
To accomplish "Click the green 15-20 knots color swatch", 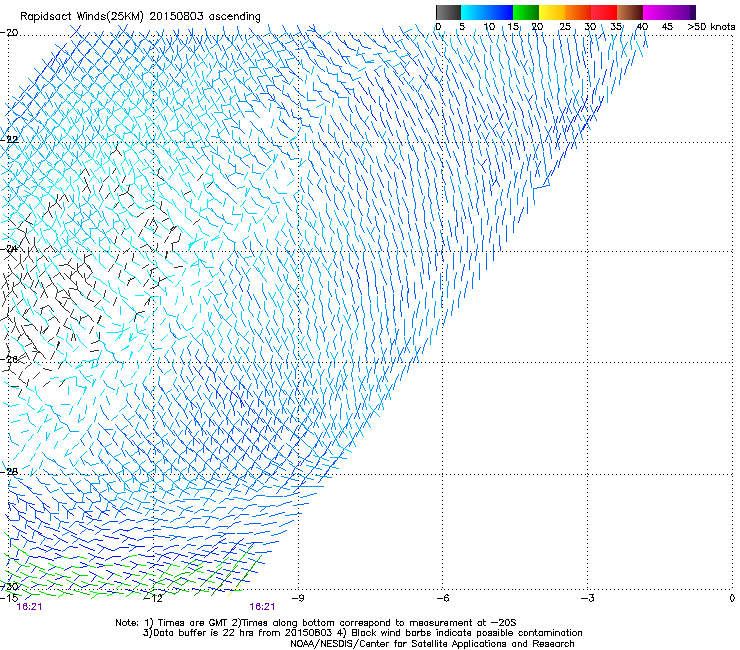I will coord(526,12).
